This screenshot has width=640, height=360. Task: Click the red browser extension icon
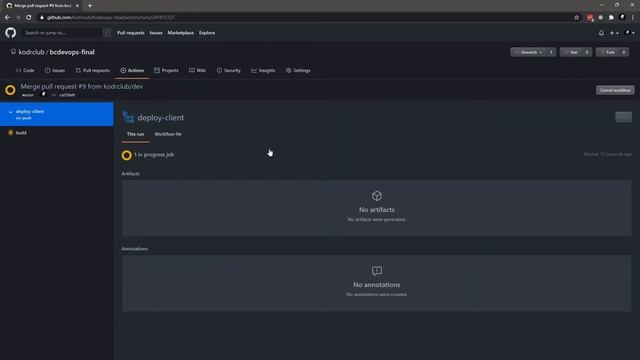pyautogui.click(x=590, y=18)
